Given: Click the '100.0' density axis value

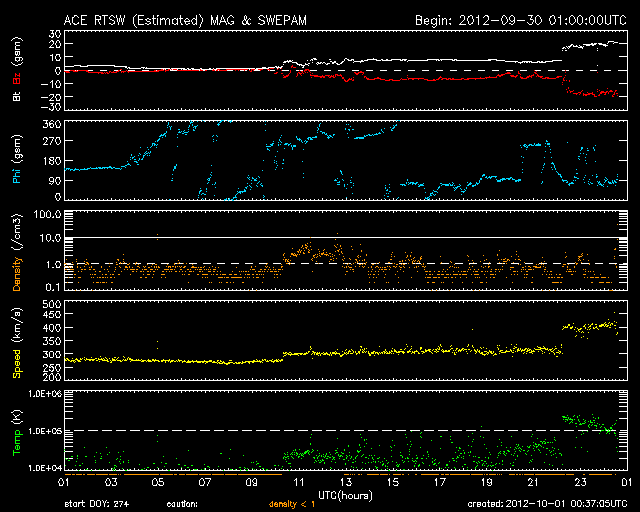Looking at the screenshot, I should [47, 214].
